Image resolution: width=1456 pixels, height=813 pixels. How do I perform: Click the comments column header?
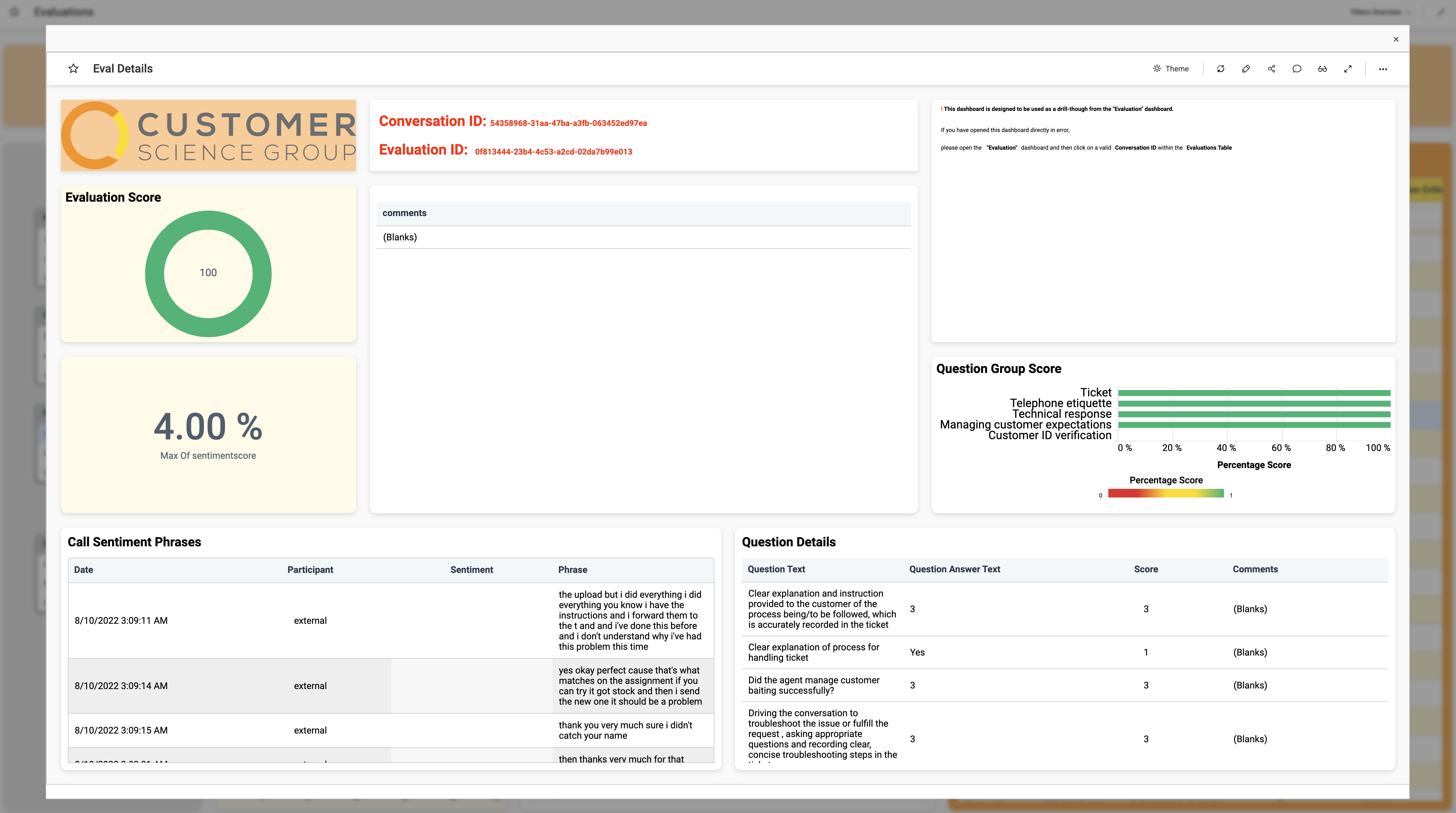coord(404,213)
